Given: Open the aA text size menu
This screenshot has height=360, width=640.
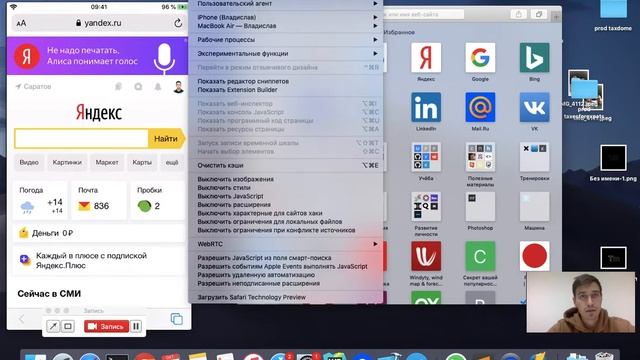Looking at the screenshot, I should [x=21, y=23].
